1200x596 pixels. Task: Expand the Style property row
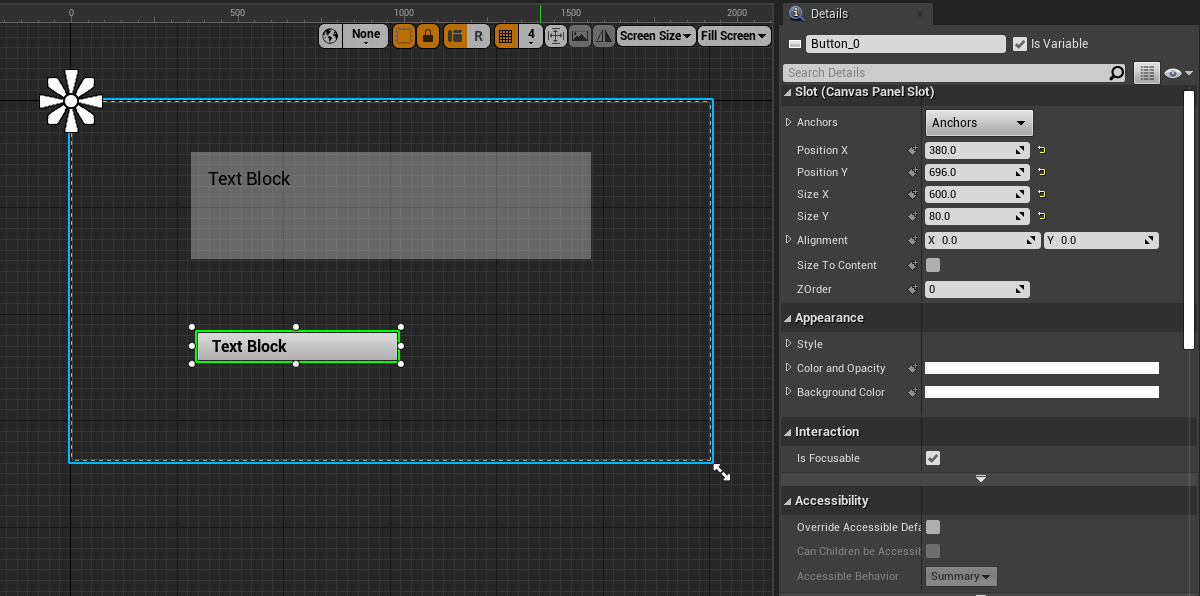pyautogui.click(x=788, y=344)
